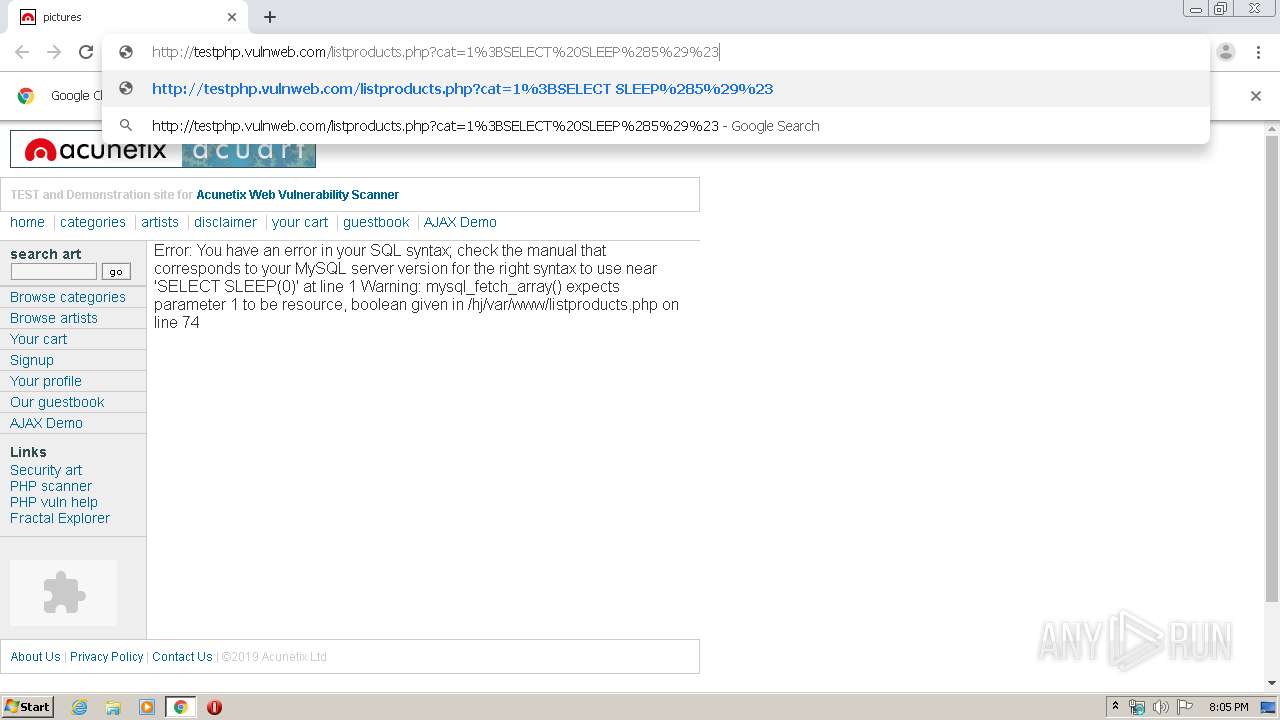Screen dimensions: 1280x720
Task: Click the URL address bar text
Action: point(435,52)
